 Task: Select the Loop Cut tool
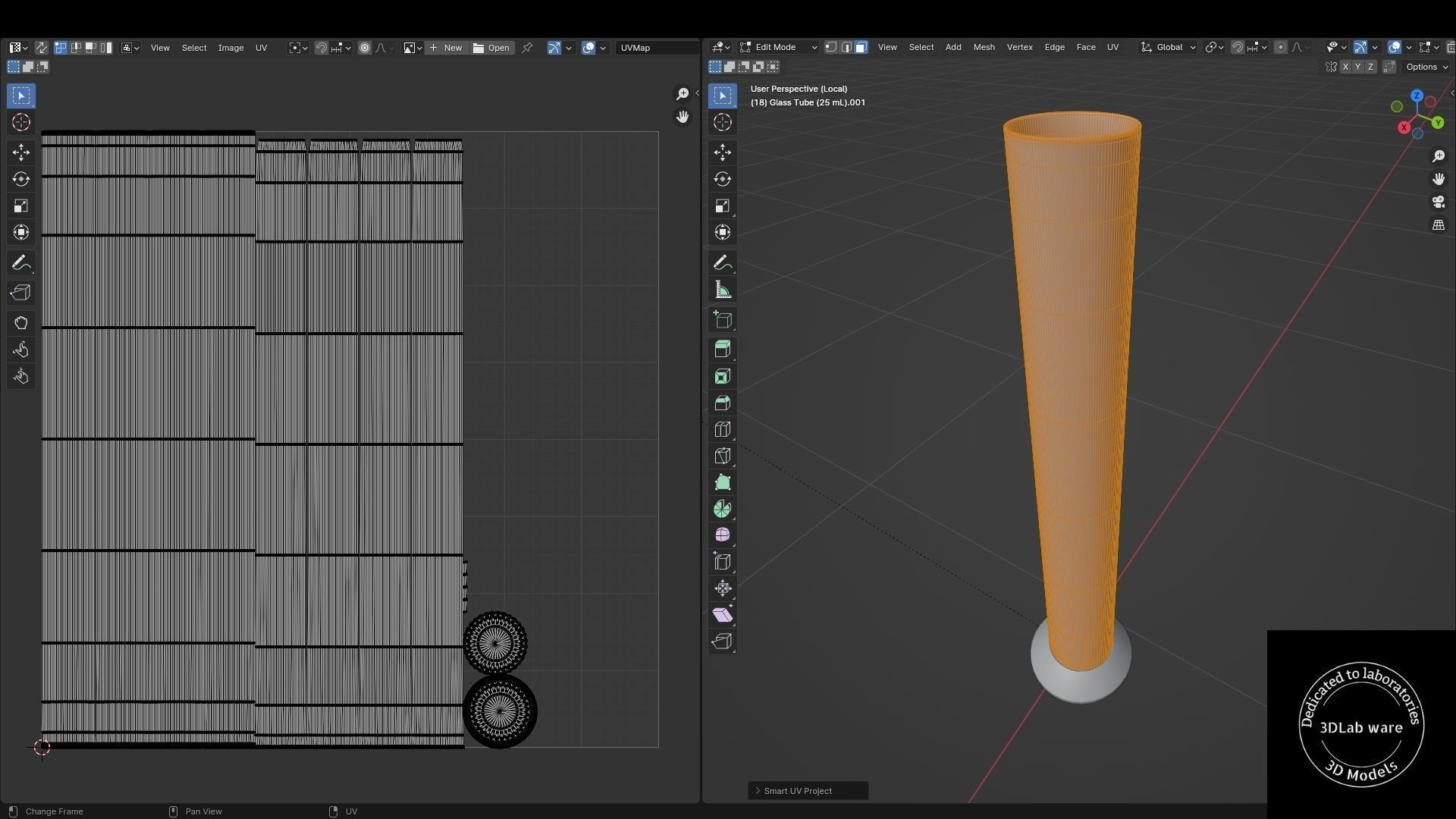click(x=722, y=429)
